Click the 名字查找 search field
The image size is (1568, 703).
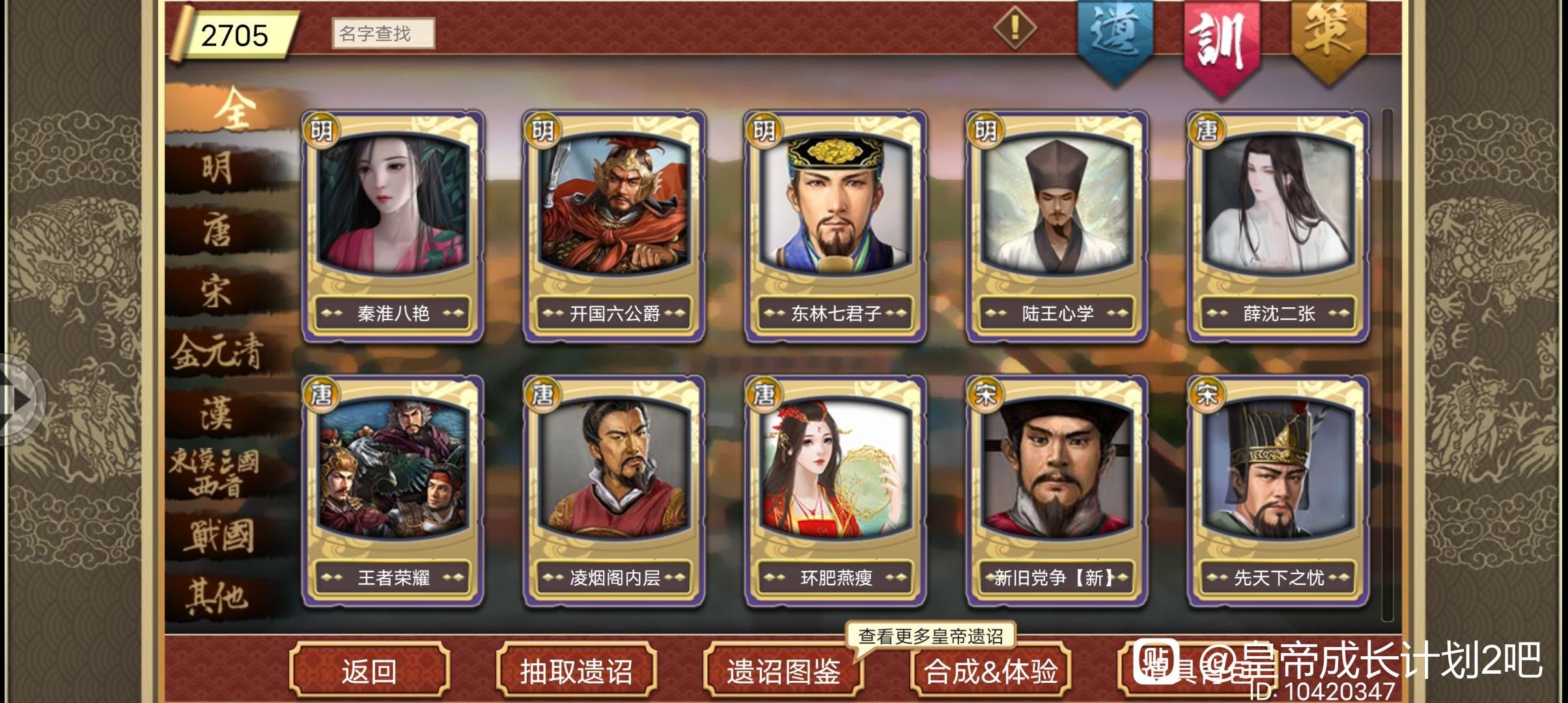click(x=383, y=33)
